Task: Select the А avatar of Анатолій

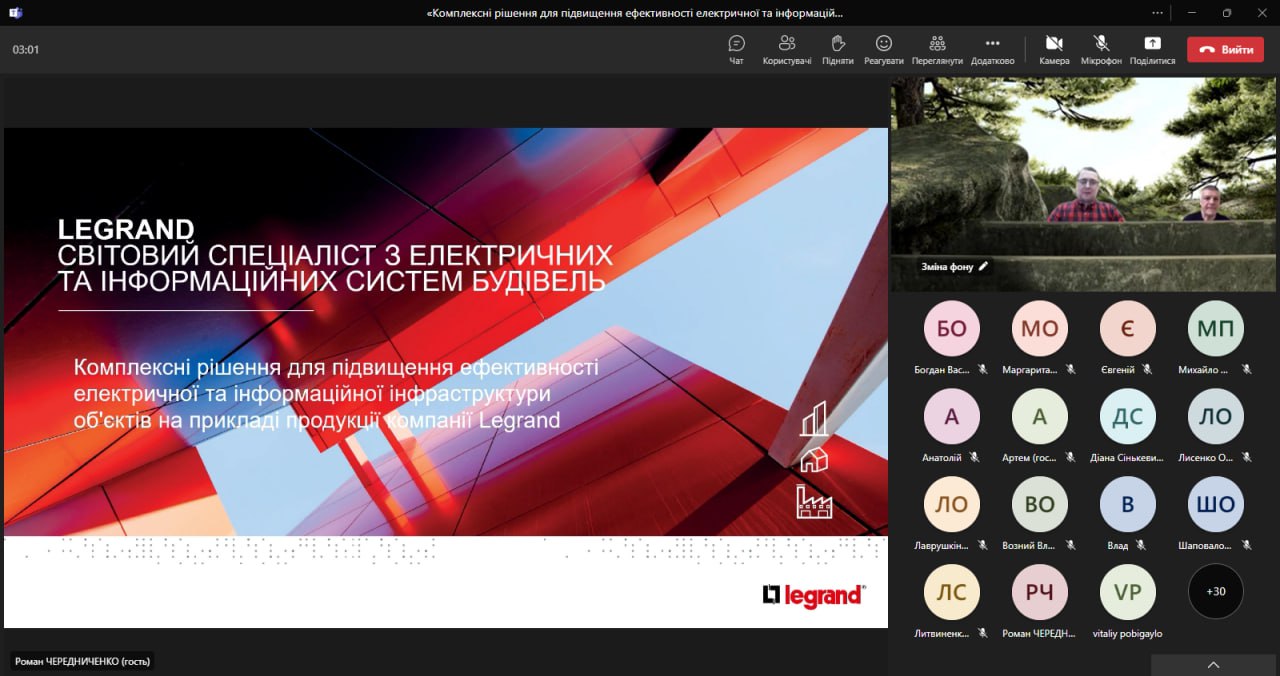Action: (952, 417)
